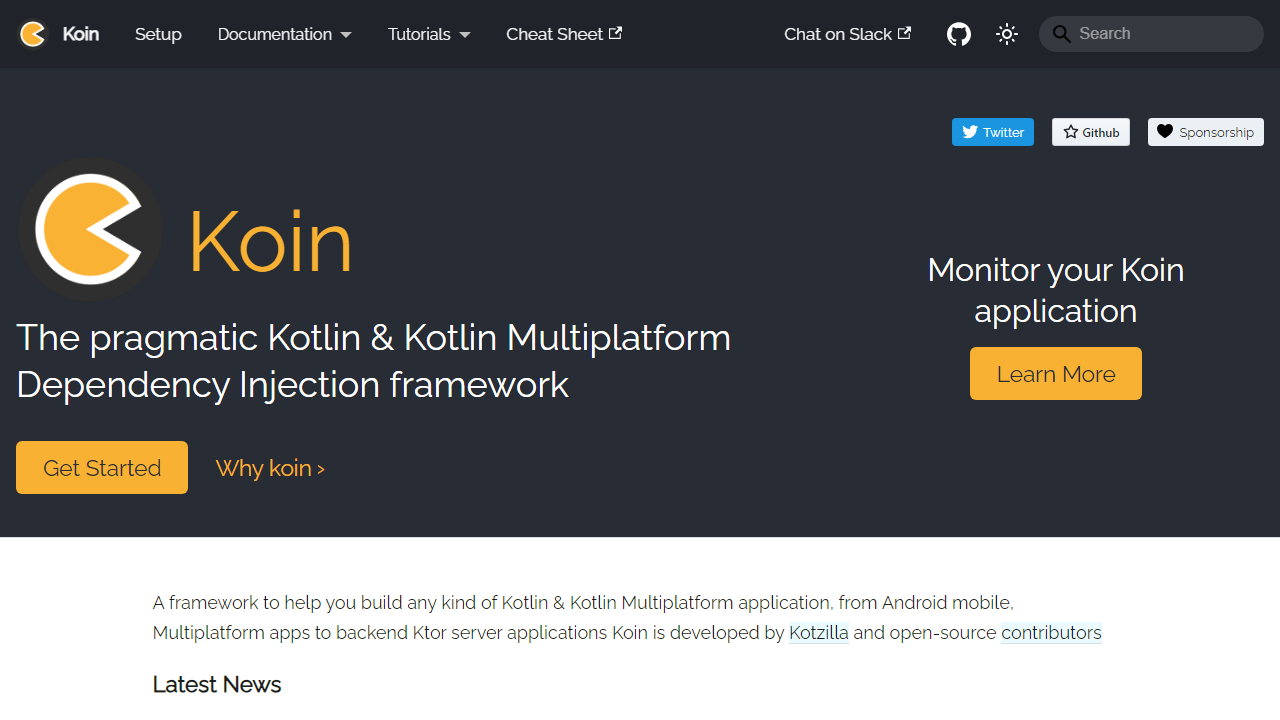This screenshot has height=720, width=1280.
Task: Click the GitHub icon in the navbar
Action: point(958,33)
